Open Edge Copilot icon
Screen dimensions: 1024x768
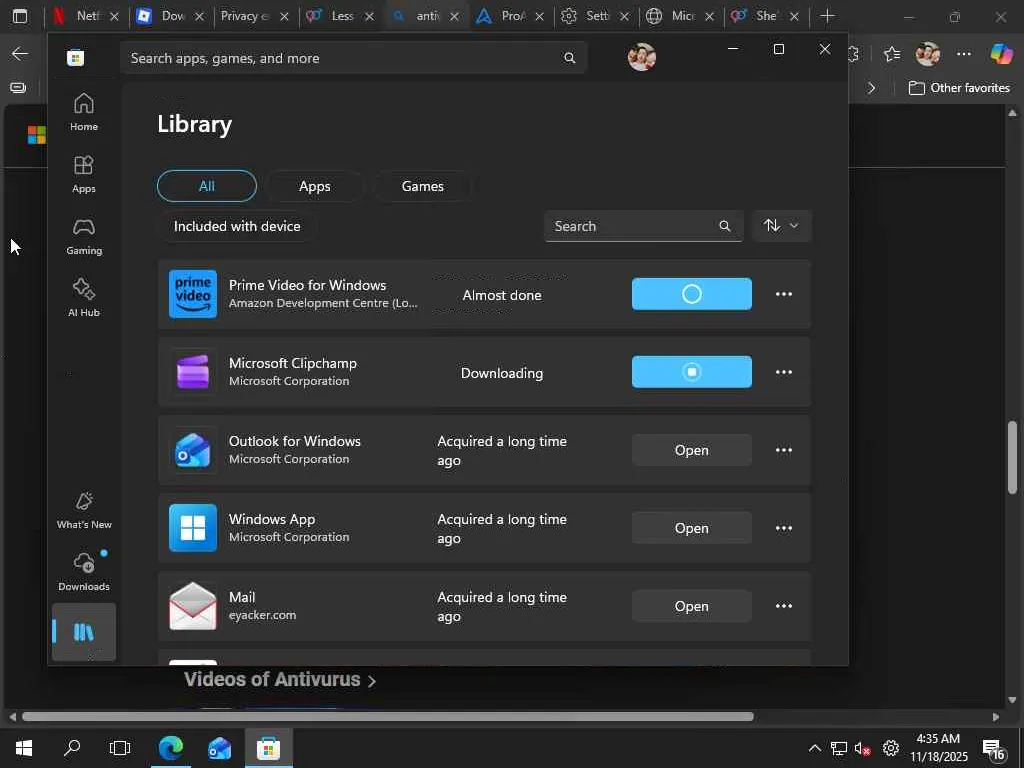coord(1001,54)
